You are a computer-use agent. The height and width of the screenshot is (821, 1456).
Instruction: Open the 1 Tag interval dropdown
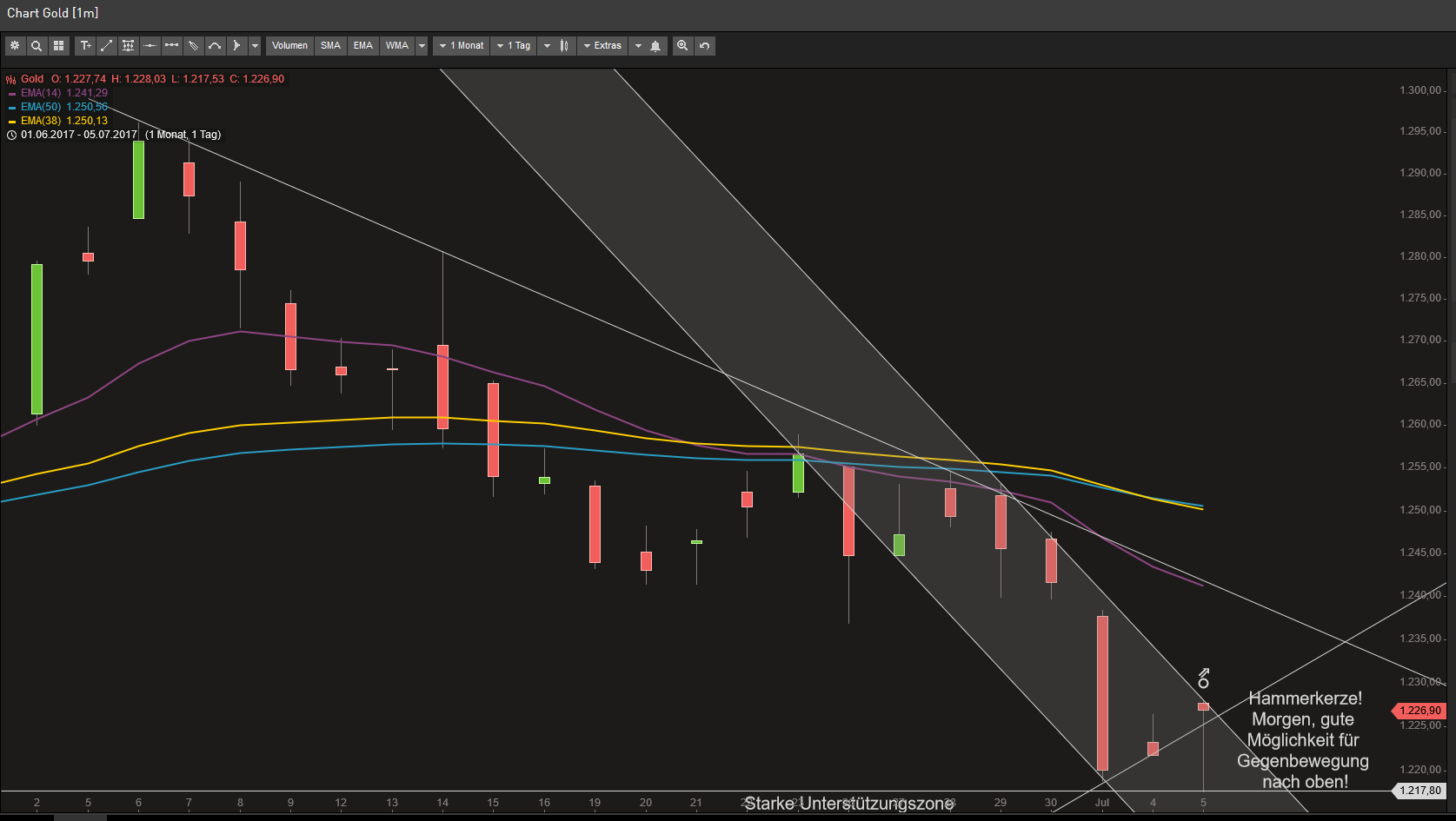click(514, 45)
